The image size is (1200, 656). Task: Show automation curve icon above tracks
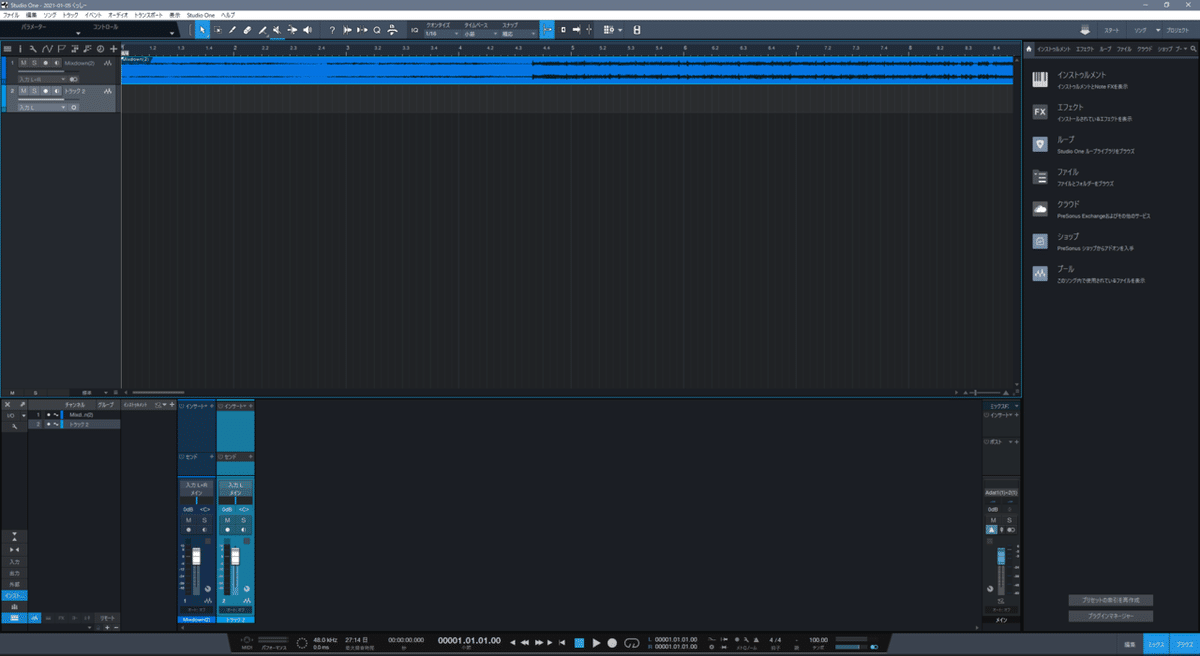pyautogui.click(x=47, y=48)
